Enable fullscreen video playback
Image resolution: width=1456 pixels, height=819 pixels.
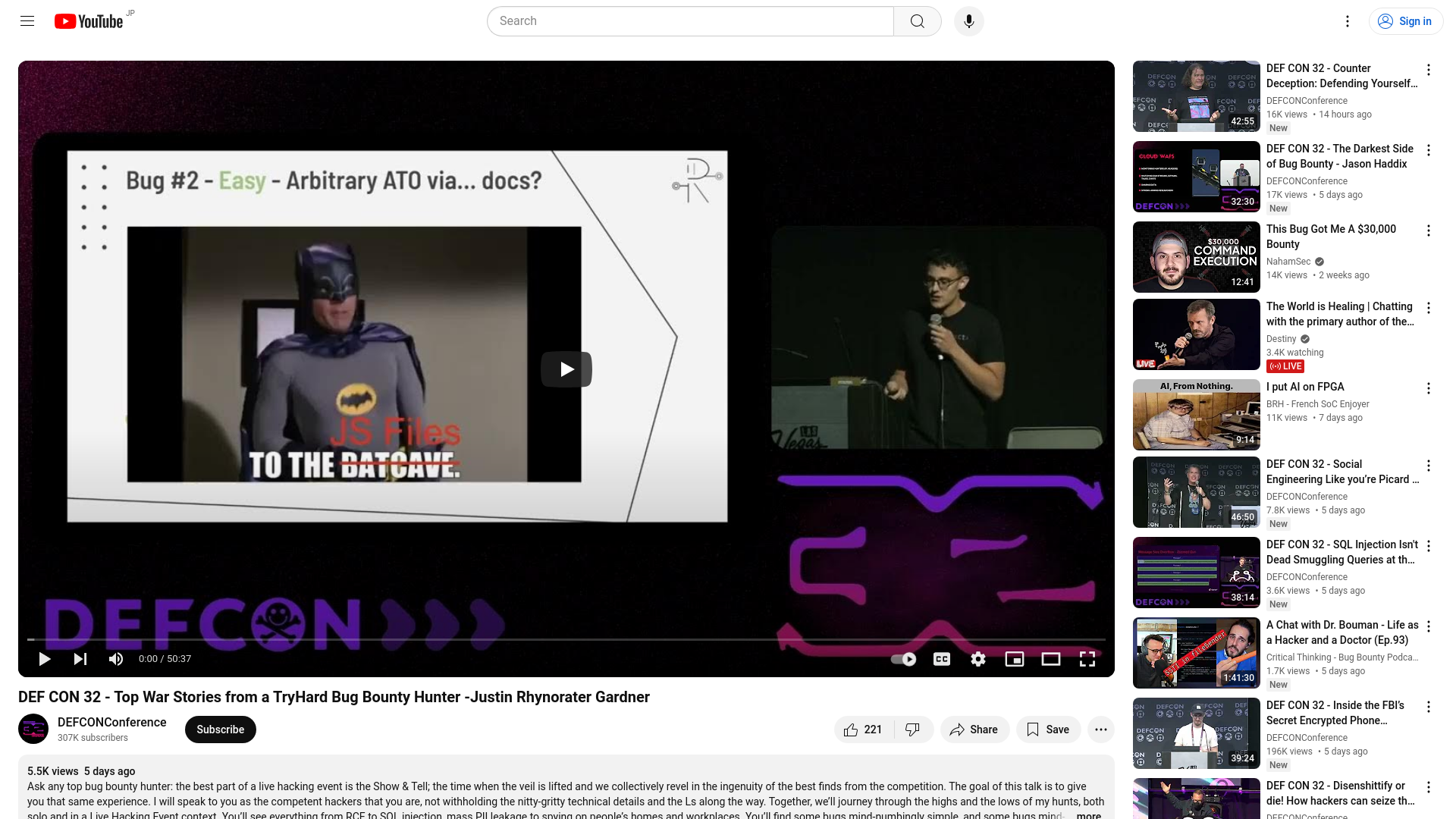1088,659
